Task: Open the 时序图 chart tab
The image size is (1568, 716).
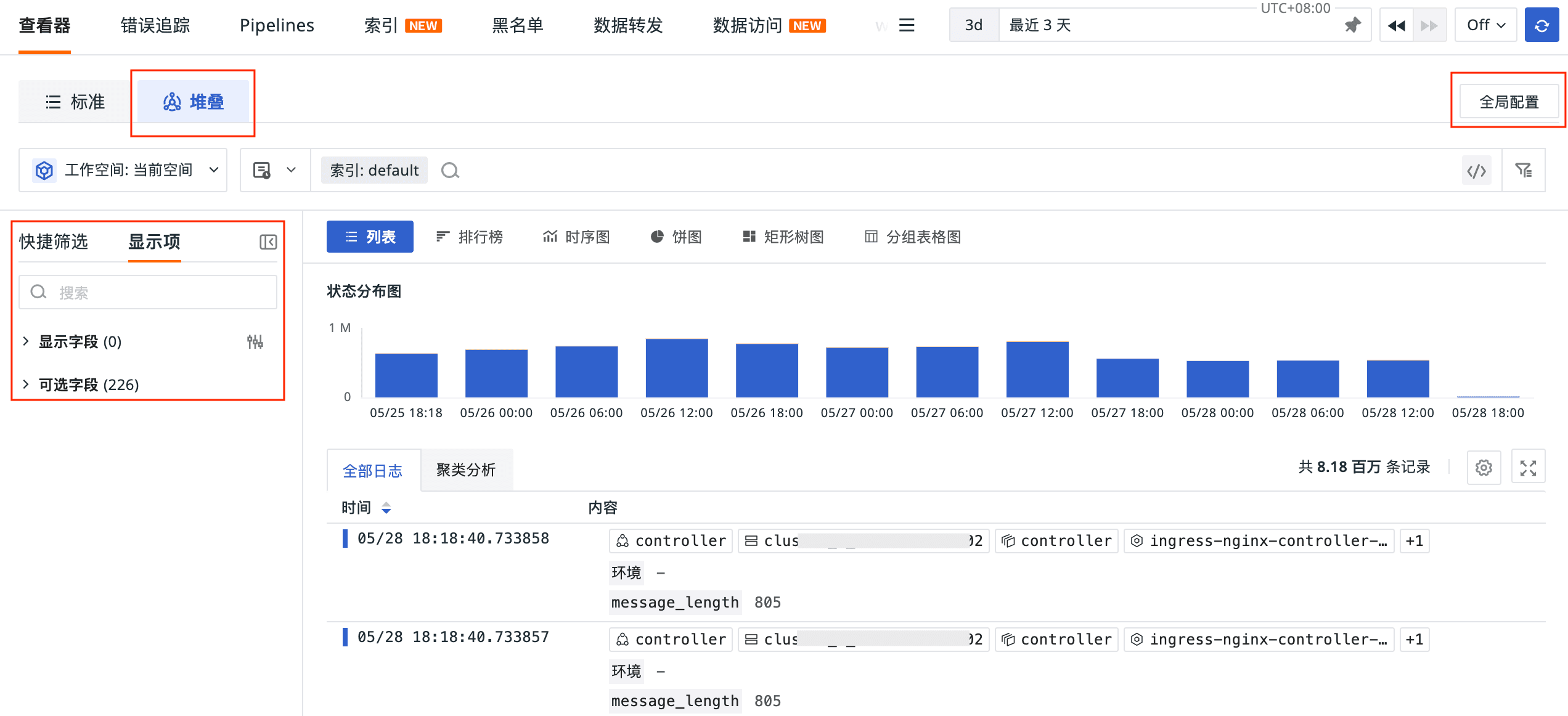Action: pyautogui.click(x=576, y=237)
